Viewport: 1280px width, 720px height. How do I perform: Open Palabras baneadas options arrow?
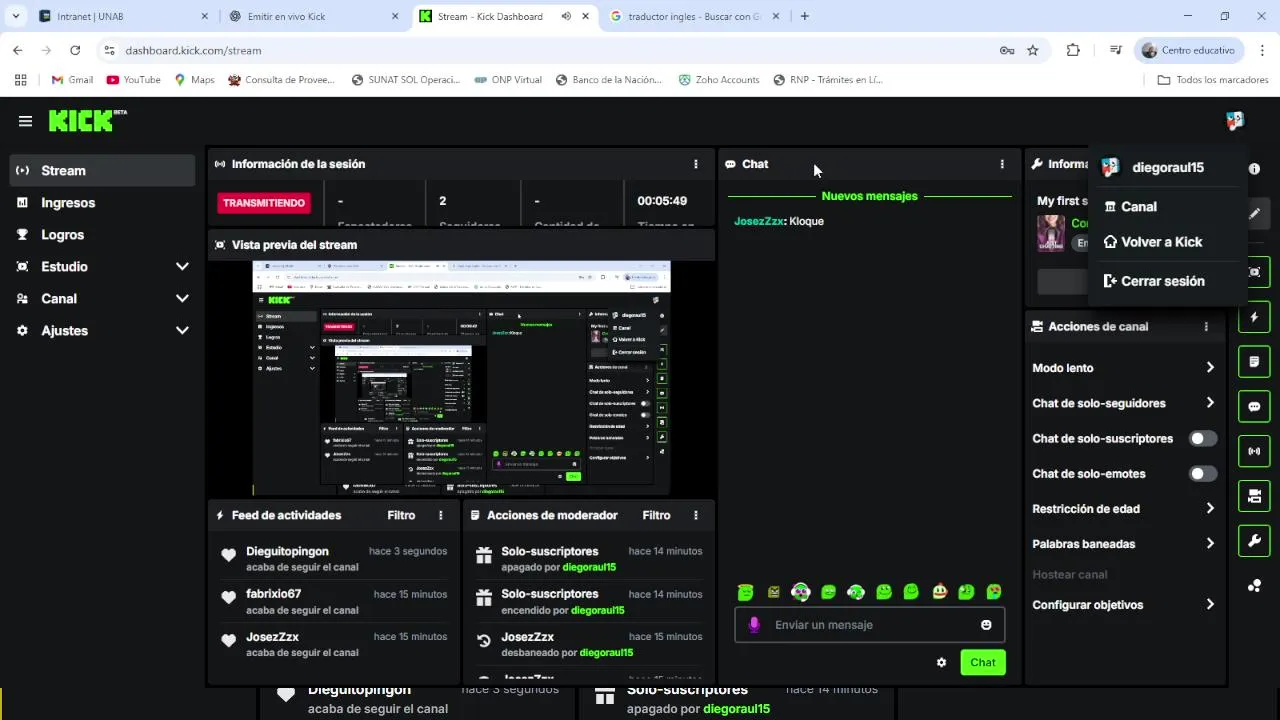point(1210,544)
